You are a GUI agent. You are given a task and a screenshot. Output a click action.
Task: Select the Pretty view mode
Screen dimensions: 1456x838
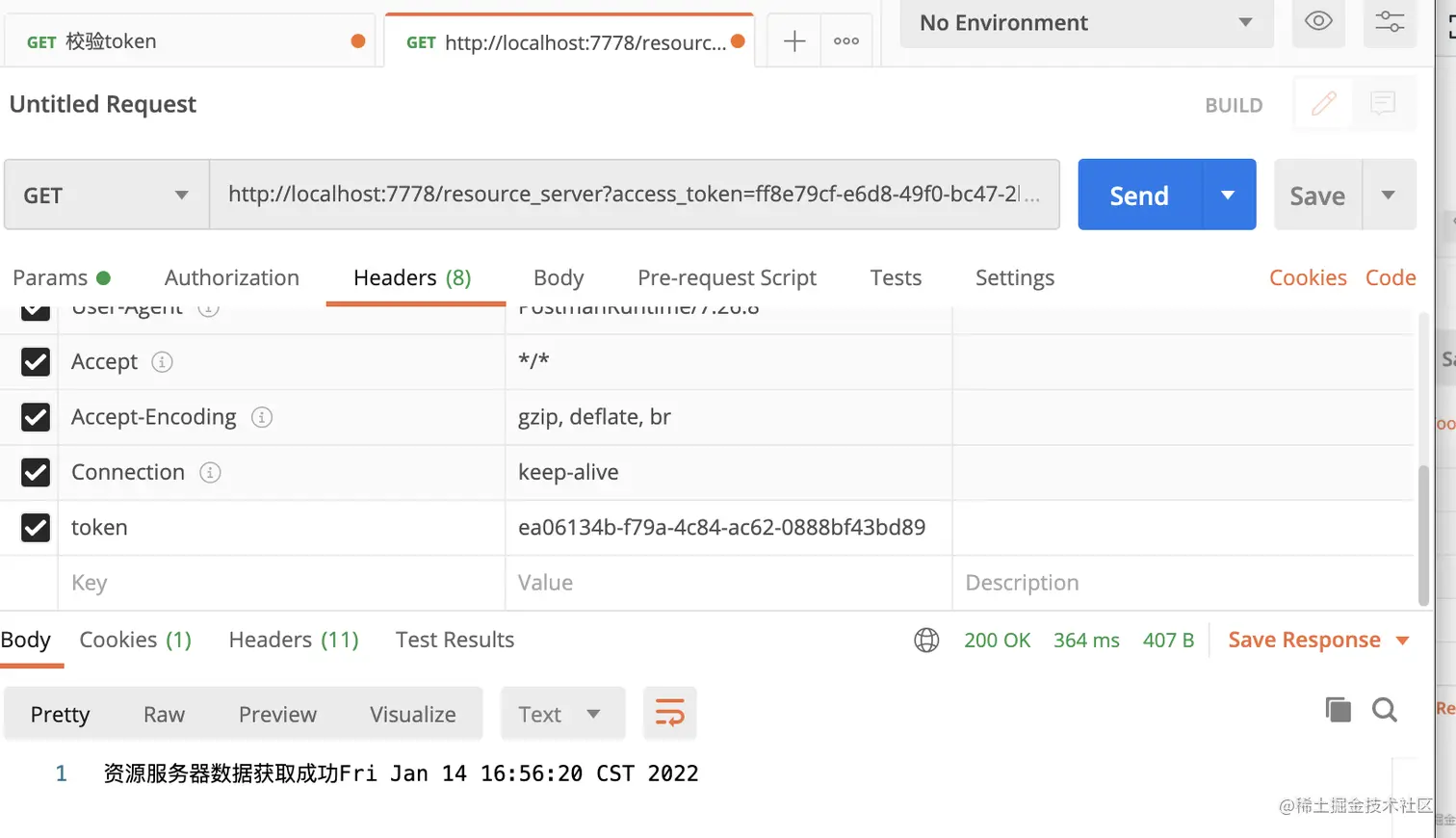click(60, 714)
